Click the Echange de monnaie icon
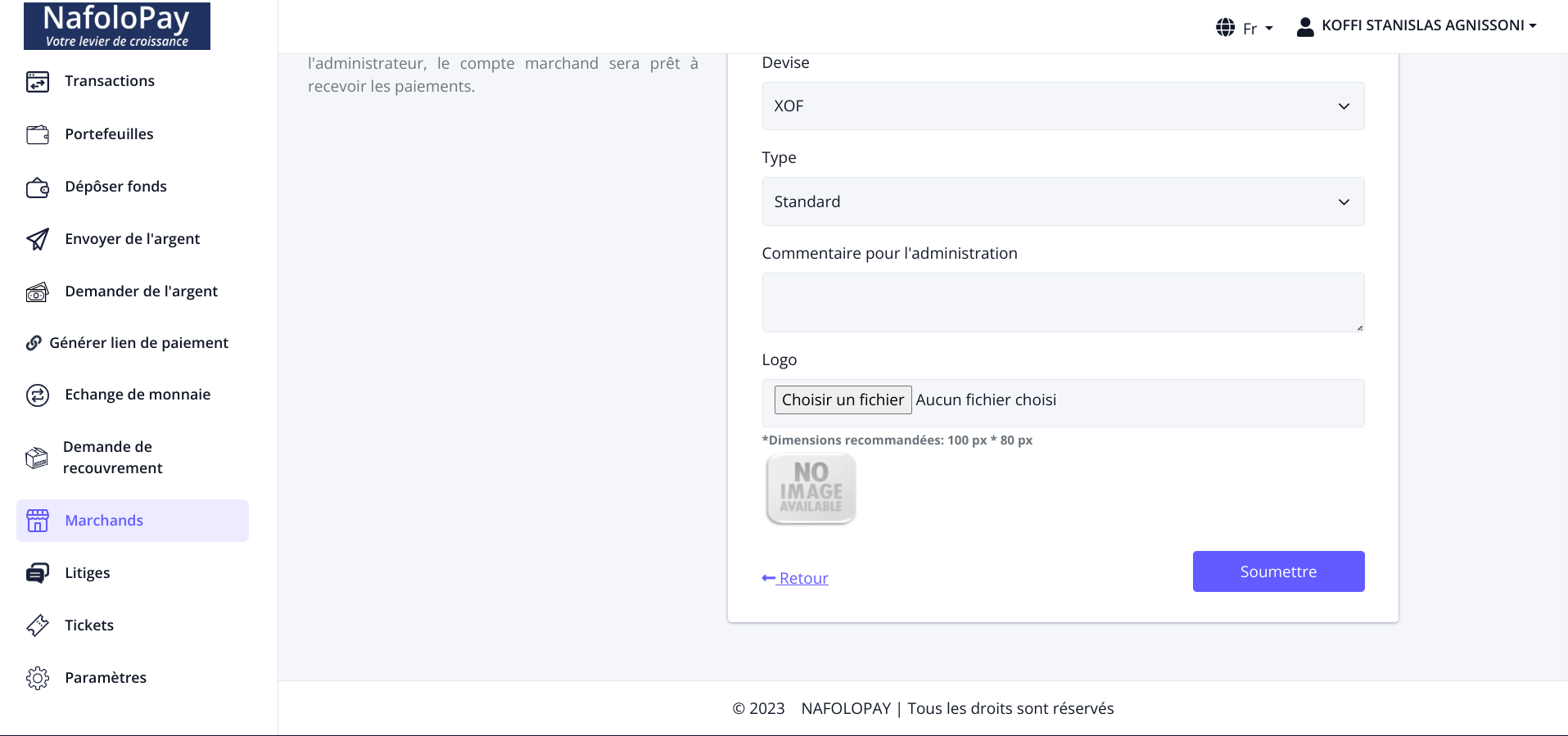 [38, 395]
